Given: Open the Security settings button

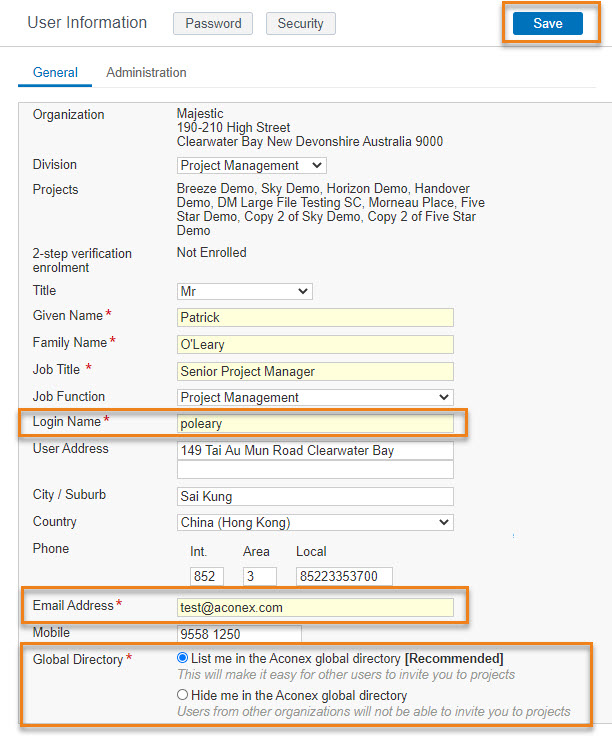Looking at the screenshot, I should (x=300, y=24).
